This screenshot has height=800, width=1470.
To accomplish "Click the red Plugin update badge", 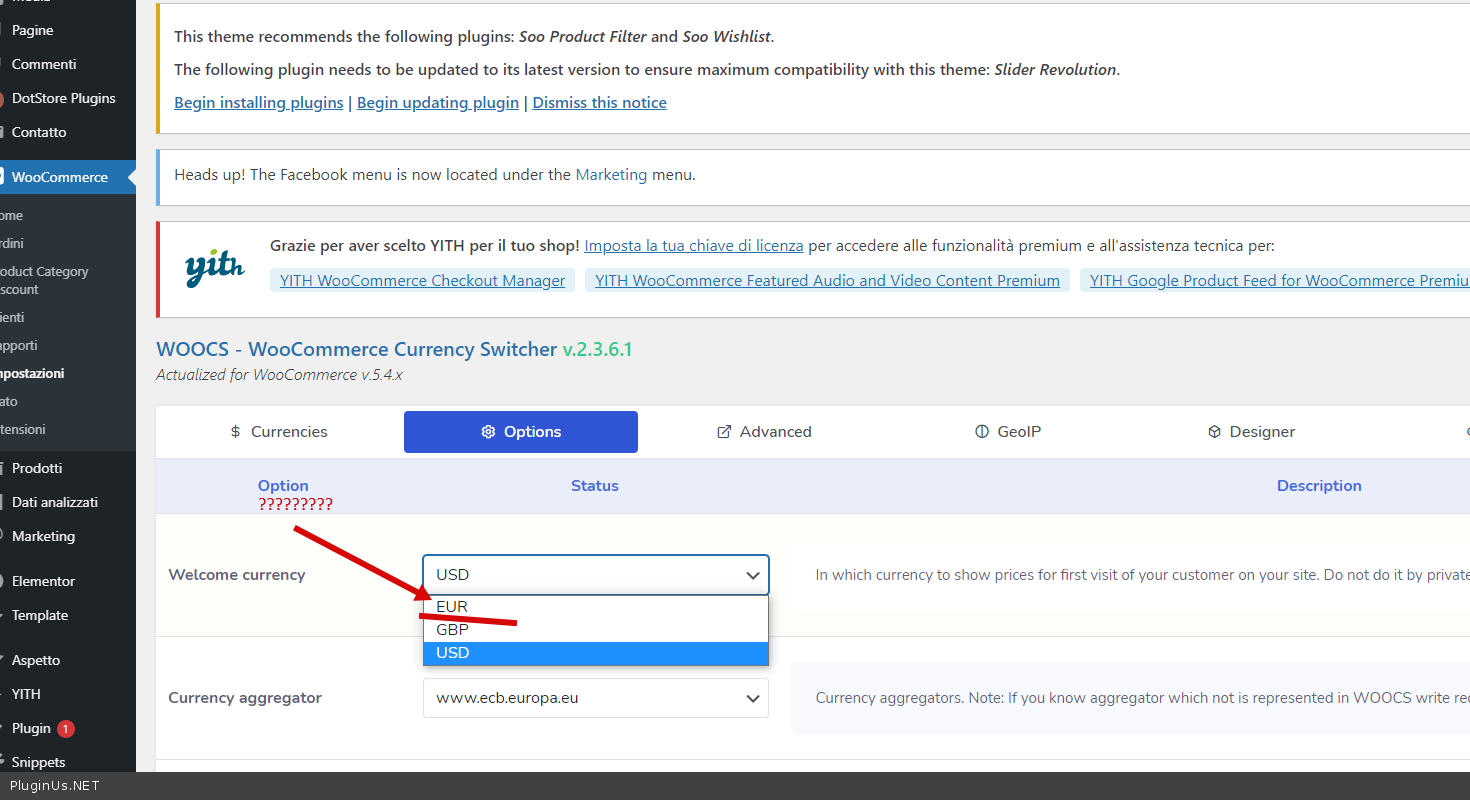I will click(x=65, y=729).
